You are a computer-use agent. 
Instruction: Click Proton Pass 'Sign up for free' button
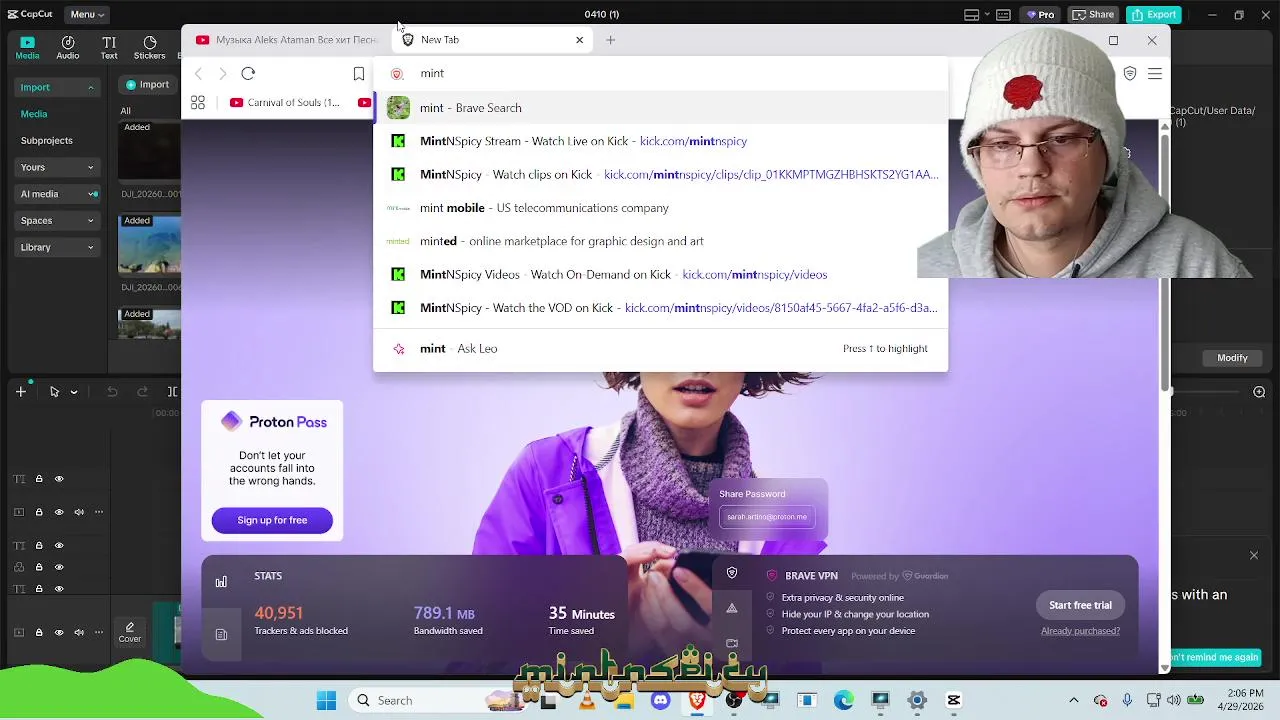point(272,520)
